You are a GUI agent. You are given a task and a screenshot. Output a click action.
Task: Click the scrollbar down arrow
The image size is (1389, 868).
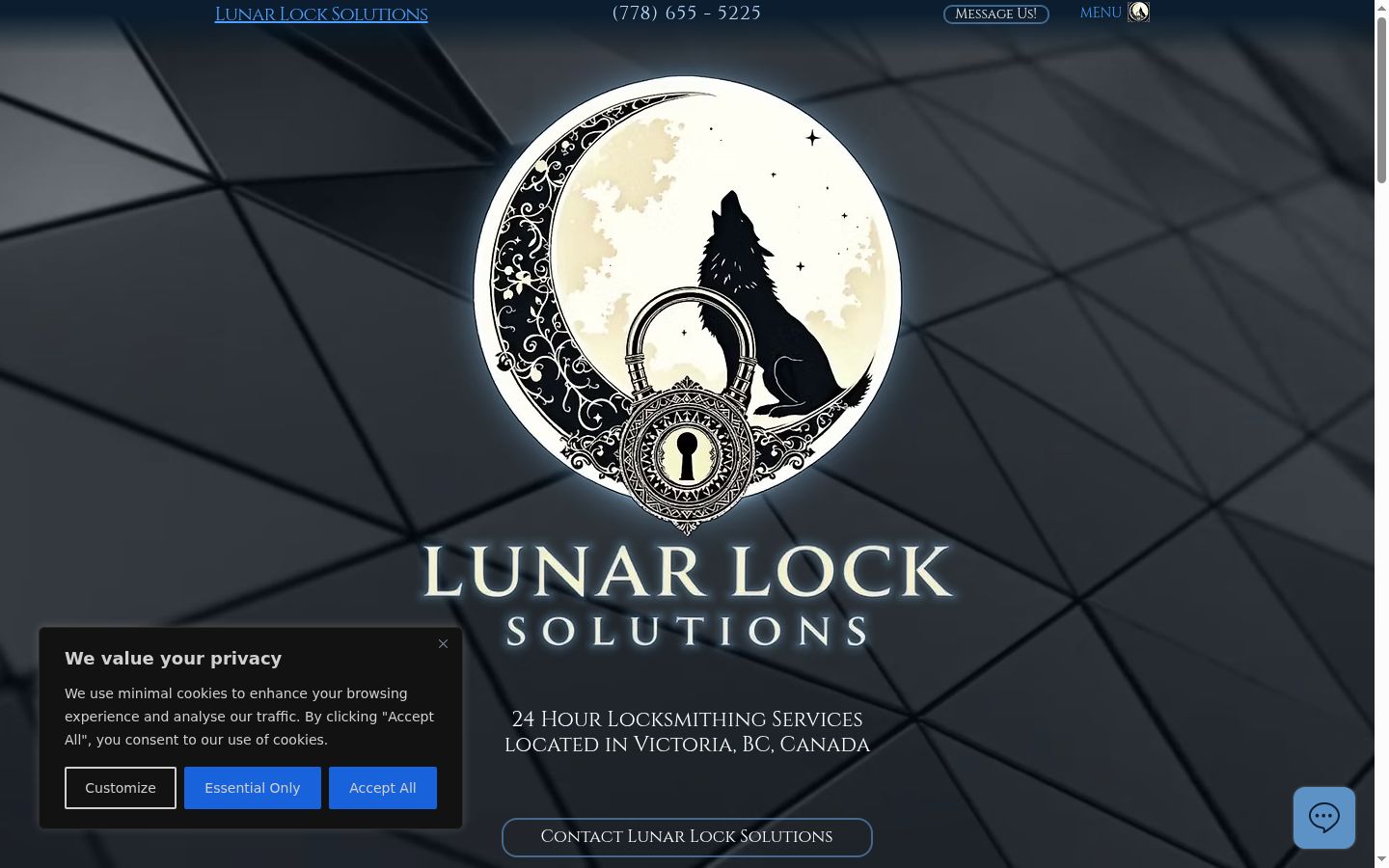click(1381, 859)
